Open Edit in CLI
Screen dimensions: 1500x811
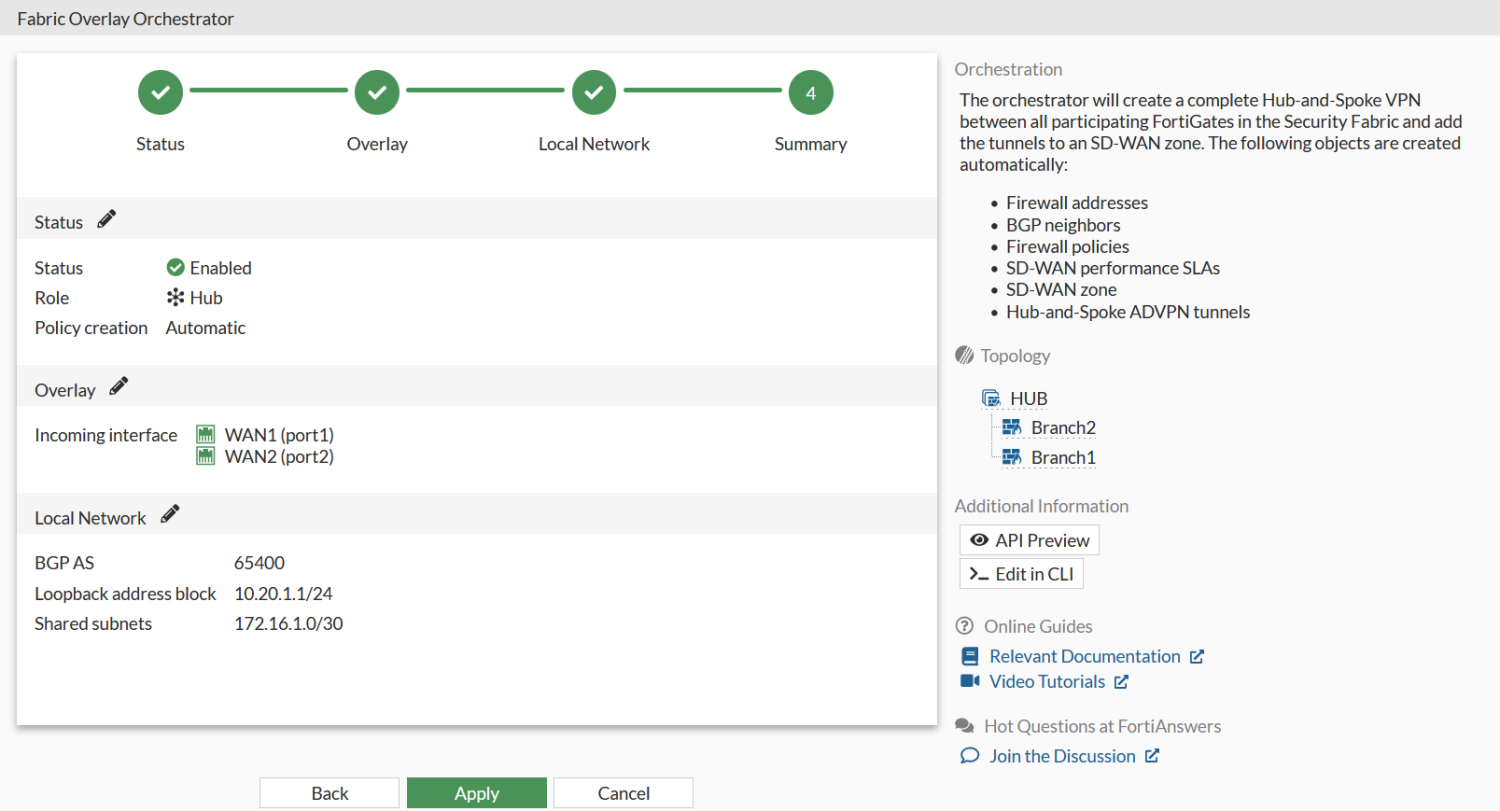click(1021, 574)
